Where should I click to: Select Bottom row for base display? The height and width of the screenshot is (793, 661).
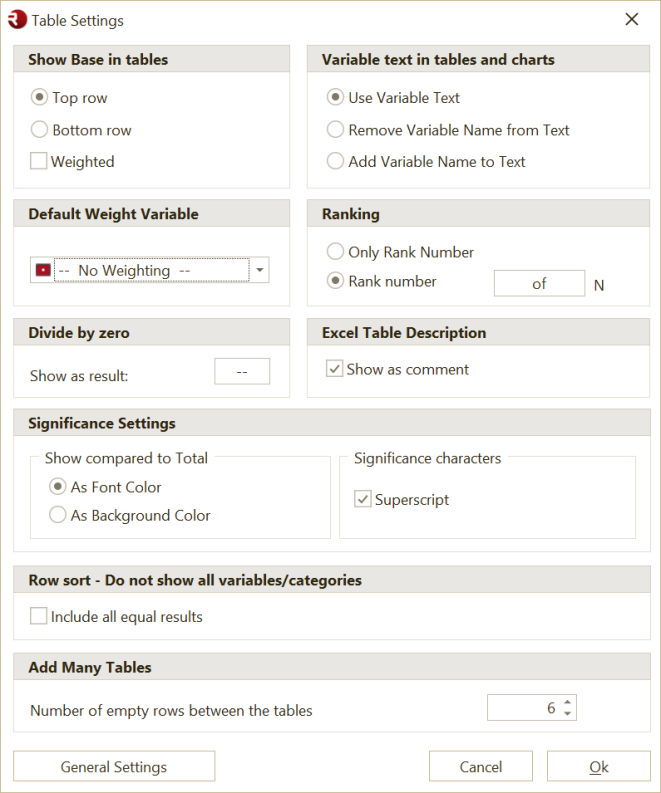pos(40,130)
